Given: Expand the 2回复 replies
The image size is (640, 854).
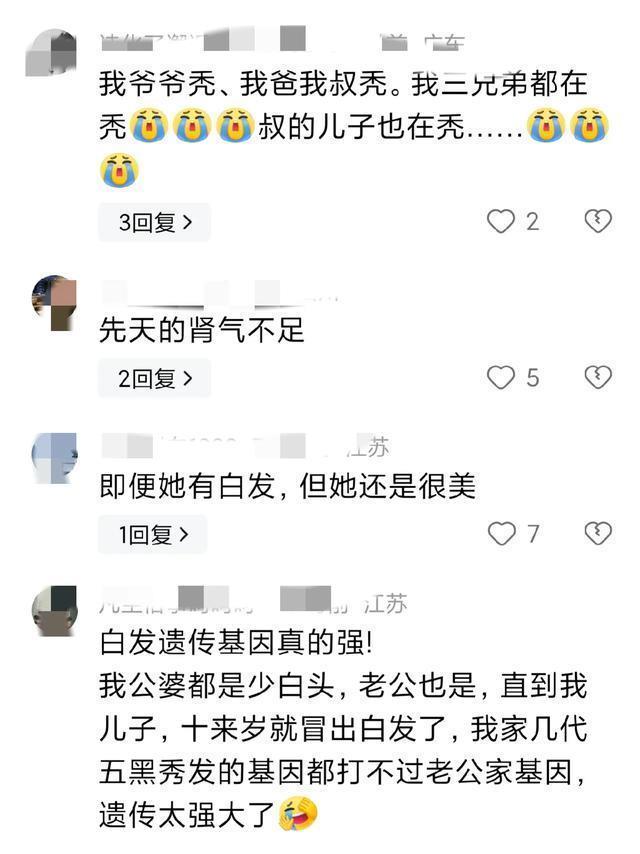Looking at the screenshot, I should click(x=155, y=378).
